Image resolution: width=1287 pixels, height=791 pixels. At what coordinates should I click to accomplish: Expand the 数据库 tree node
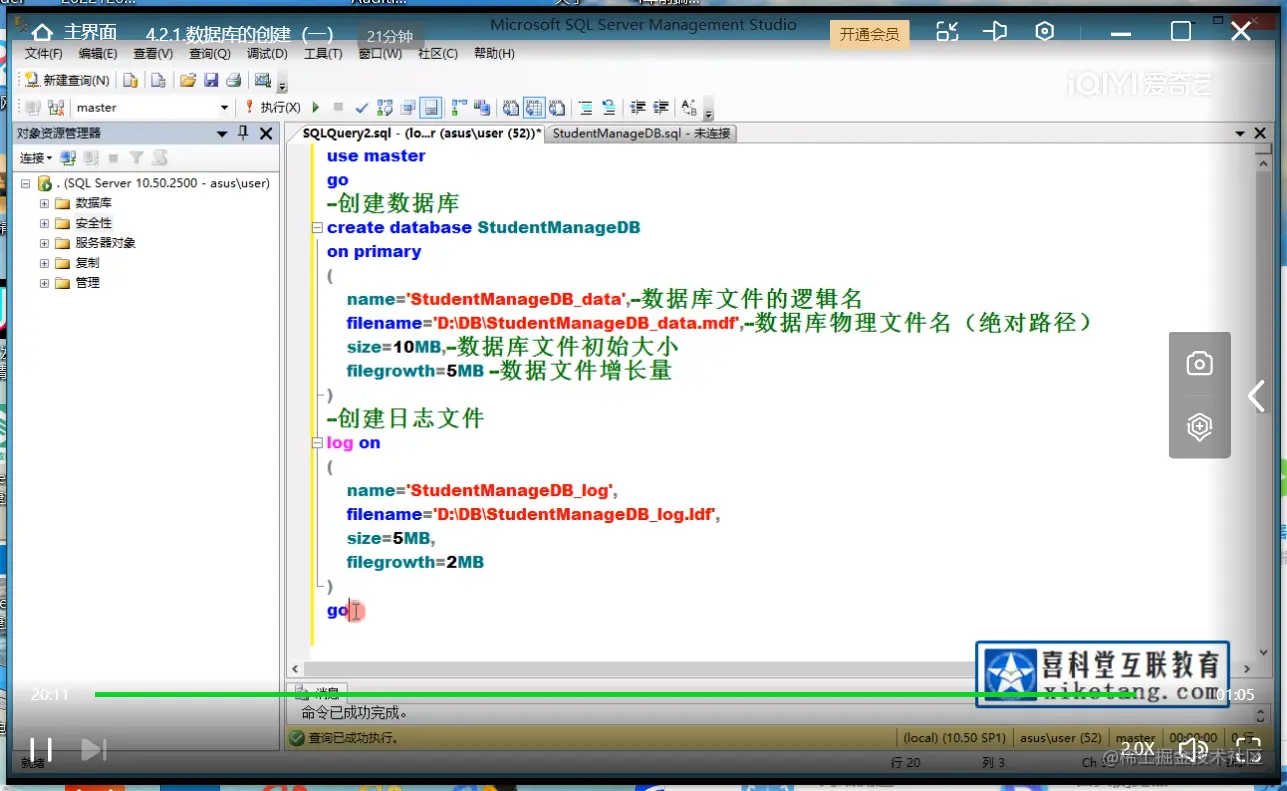pos(44,203)
